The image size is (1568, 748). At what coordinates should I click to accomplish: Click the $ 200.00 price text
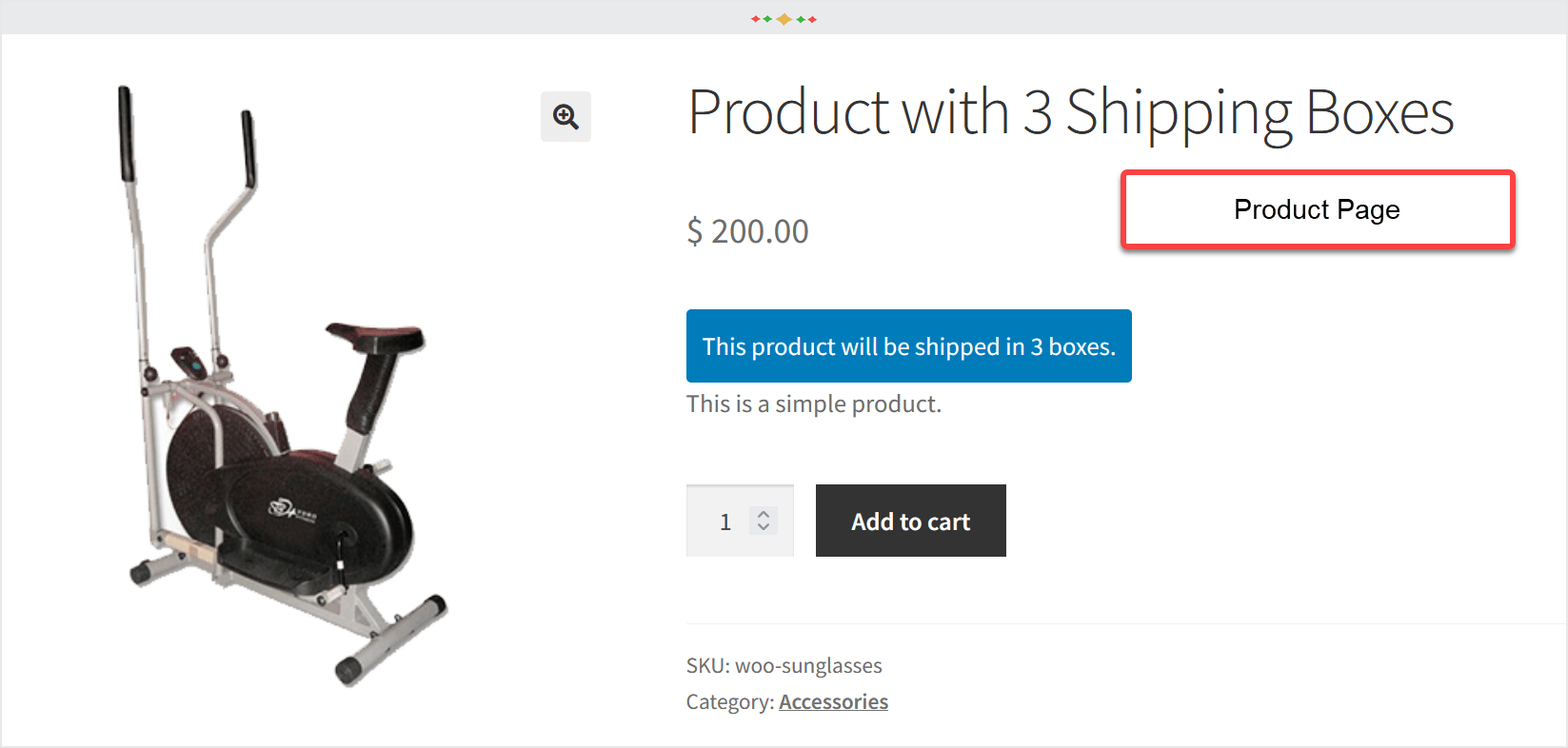coord(747,230)
